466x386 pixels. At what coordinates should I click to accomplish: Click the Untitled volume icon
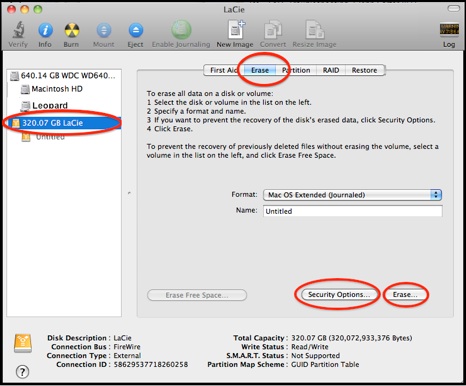pos(26,137)
